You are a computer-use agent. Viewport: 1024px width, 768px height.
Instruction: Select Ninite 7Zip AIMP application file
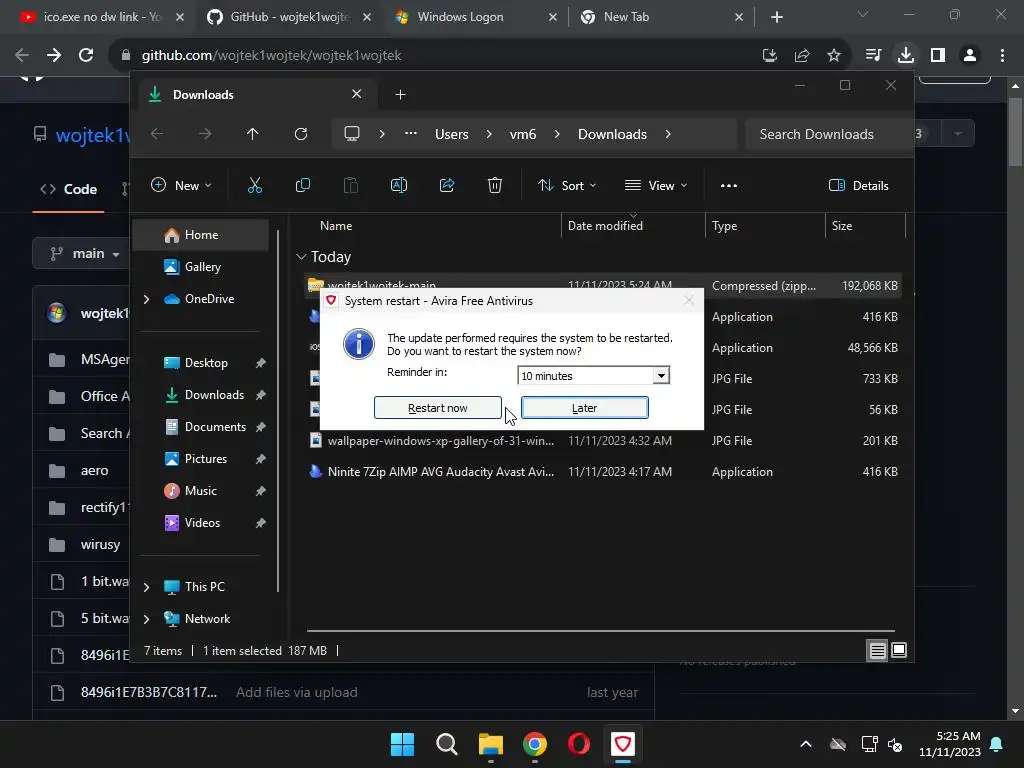coord(604,472)
